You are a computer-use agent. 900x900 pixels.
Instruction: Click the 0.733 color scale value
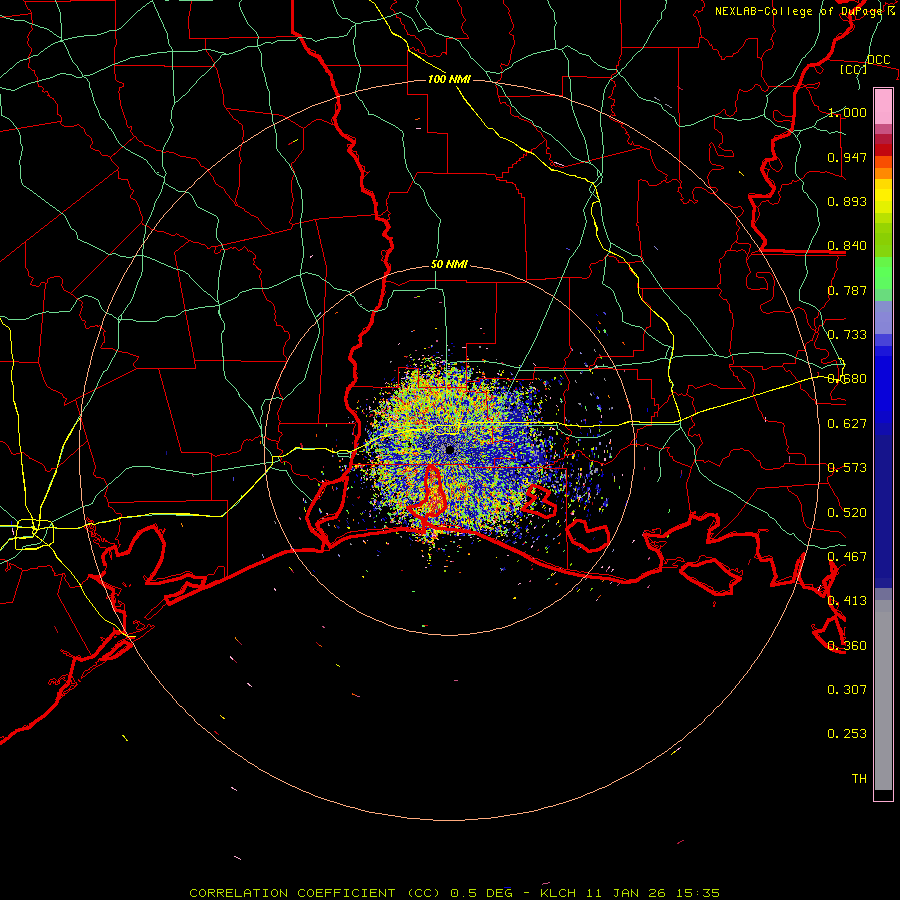coord(847,335)
